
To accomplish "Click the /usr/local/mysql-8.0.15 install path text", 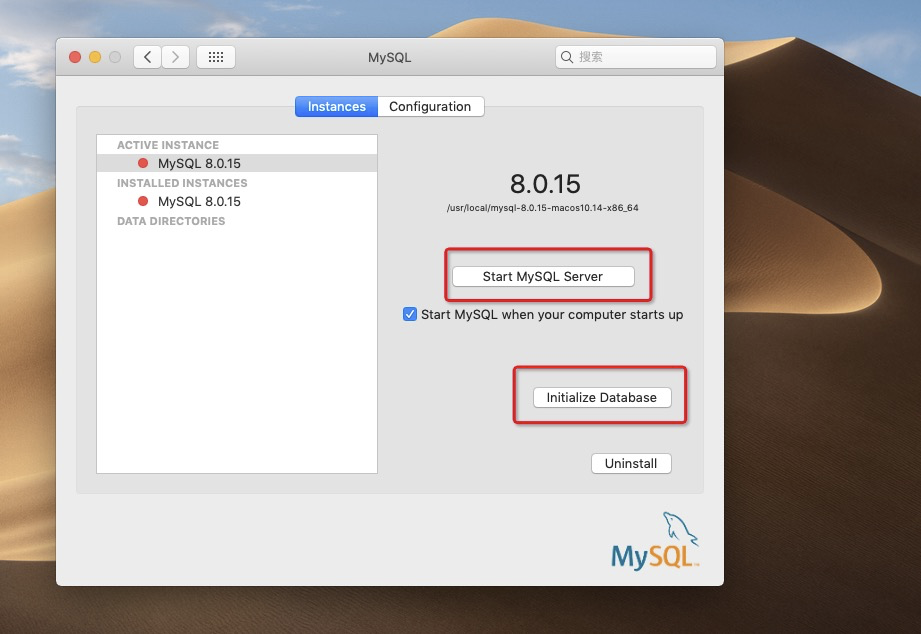I will coord(542,208).
